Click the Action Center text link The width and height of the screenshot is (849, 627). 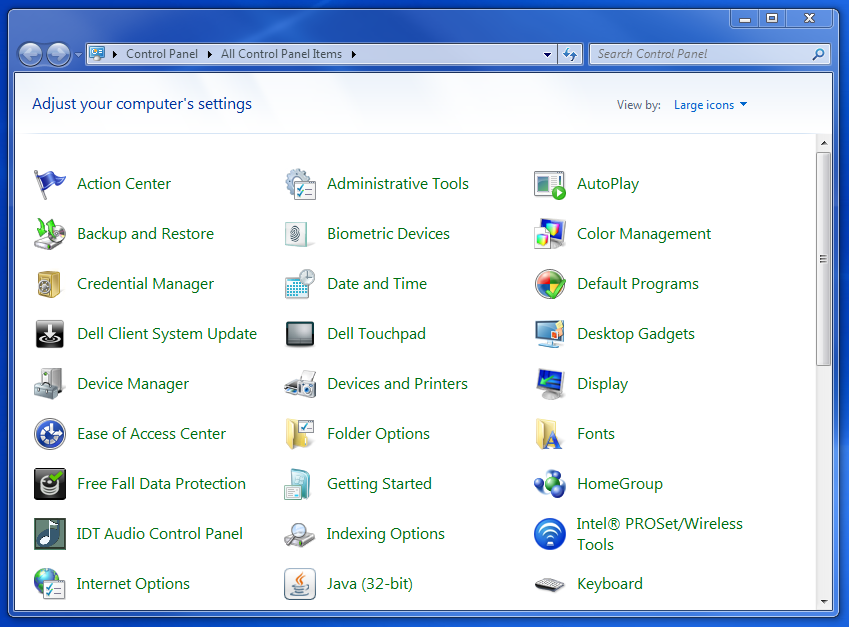(x=124, y=184)
